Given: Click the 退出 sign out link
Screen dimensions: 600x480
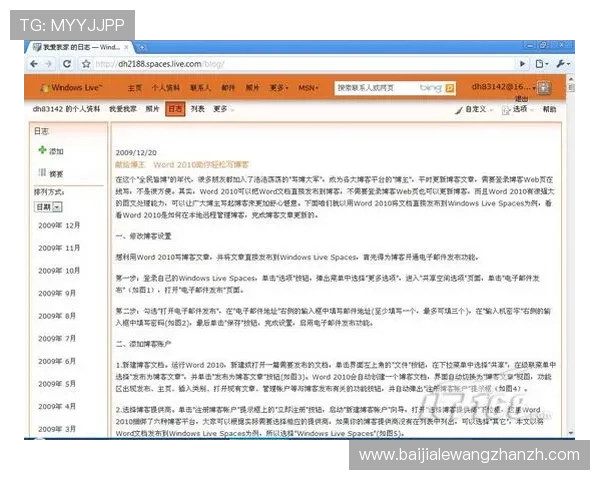Looking at the screenshot, I should (x=521, y=99).
